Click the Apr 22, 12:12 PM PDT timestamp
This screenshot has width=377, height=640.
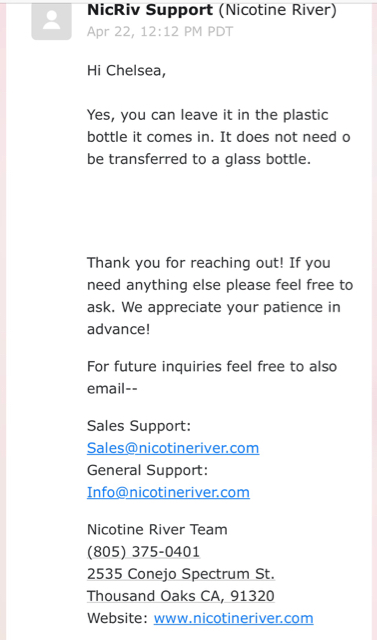[x=160, y=31]
